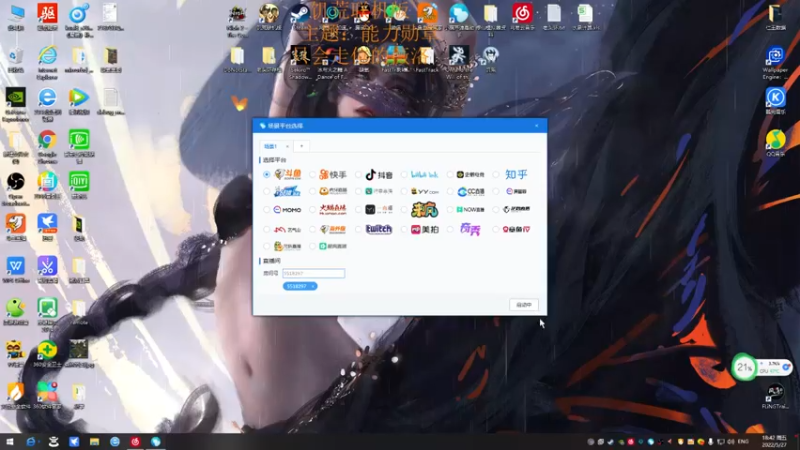800x450 pixels.
Task: Open the red driver tool icon
Action: (x=47, y=17)
